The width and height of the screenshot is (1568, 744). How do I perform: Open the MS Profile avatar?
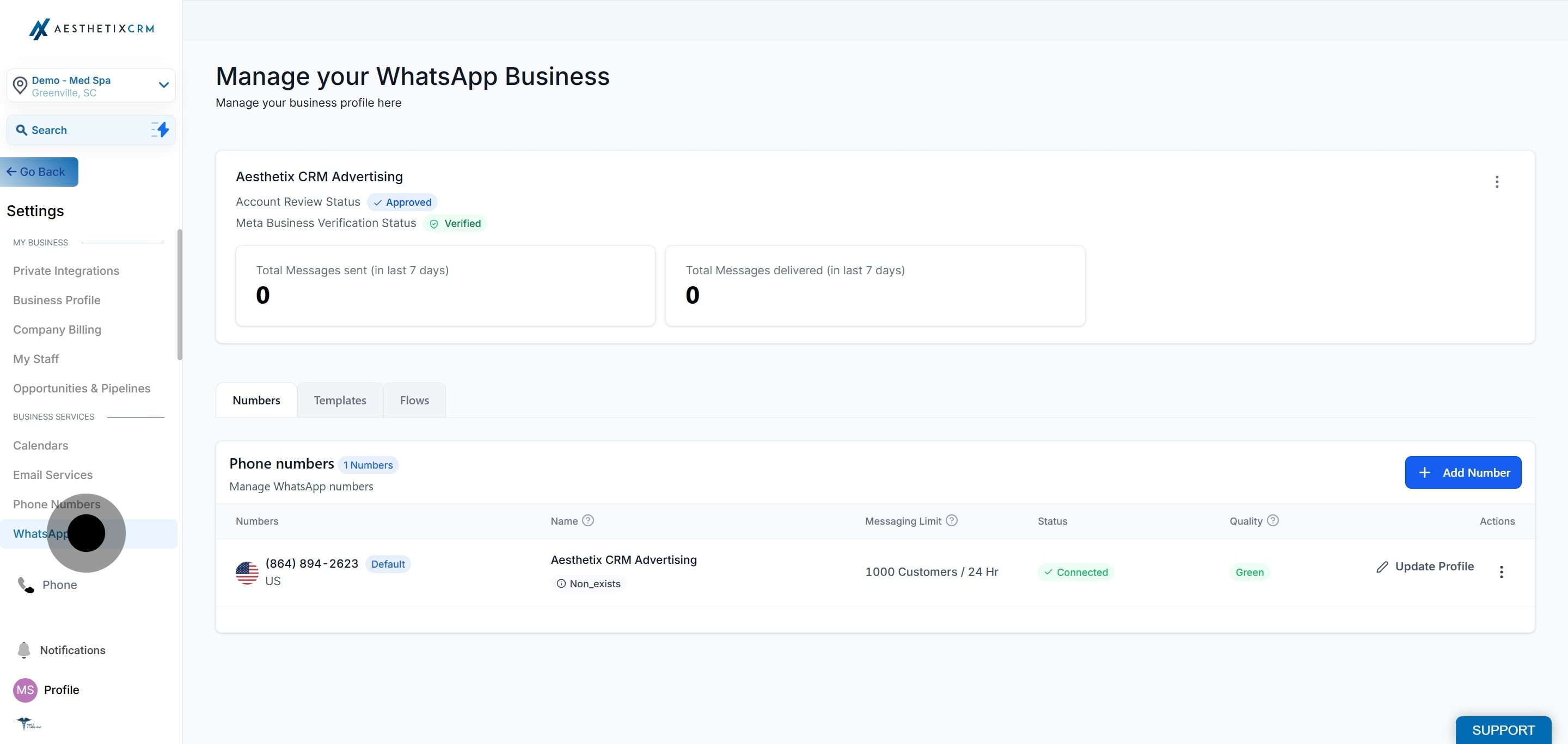[x=25, y=691]
